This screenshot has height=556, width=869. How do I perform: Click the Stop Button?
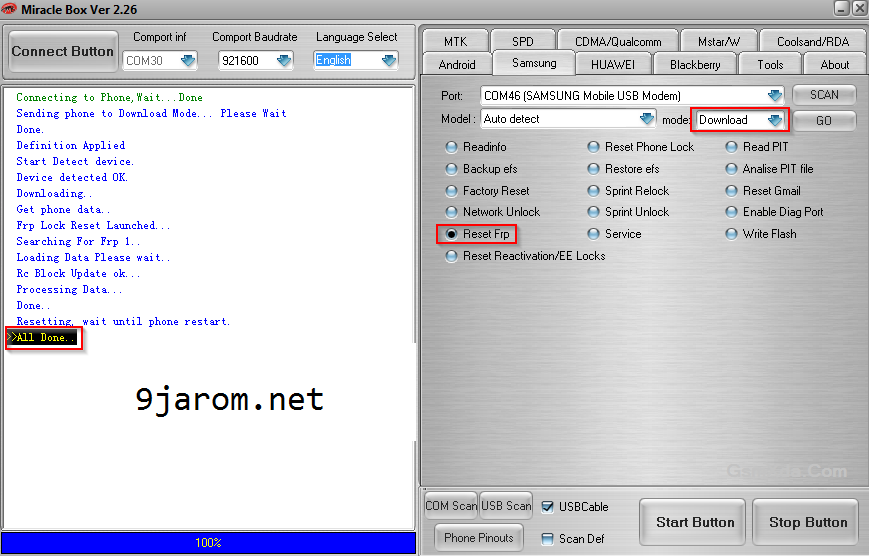[807, 522]
